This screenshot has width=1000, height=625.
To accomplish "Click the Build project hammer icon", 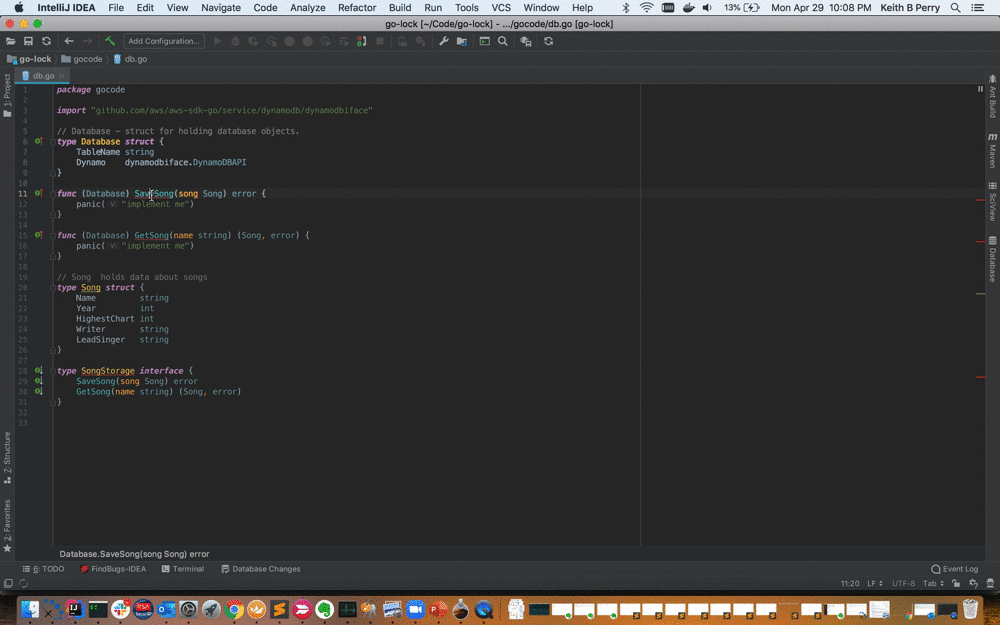I will (110, 41).
